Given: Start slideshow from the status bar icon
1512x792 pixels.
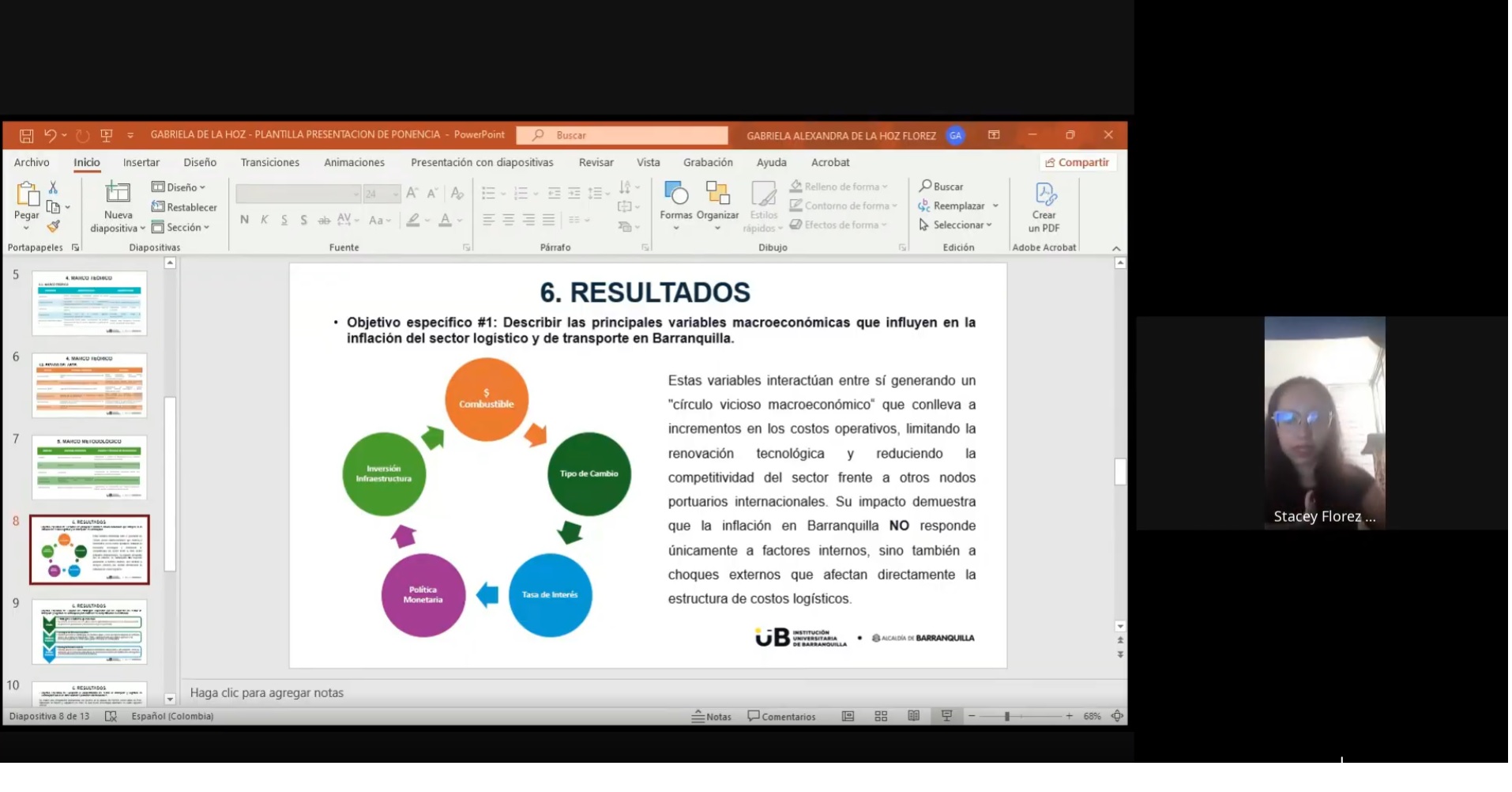Looking at the screenshot, I should (946, 717).
